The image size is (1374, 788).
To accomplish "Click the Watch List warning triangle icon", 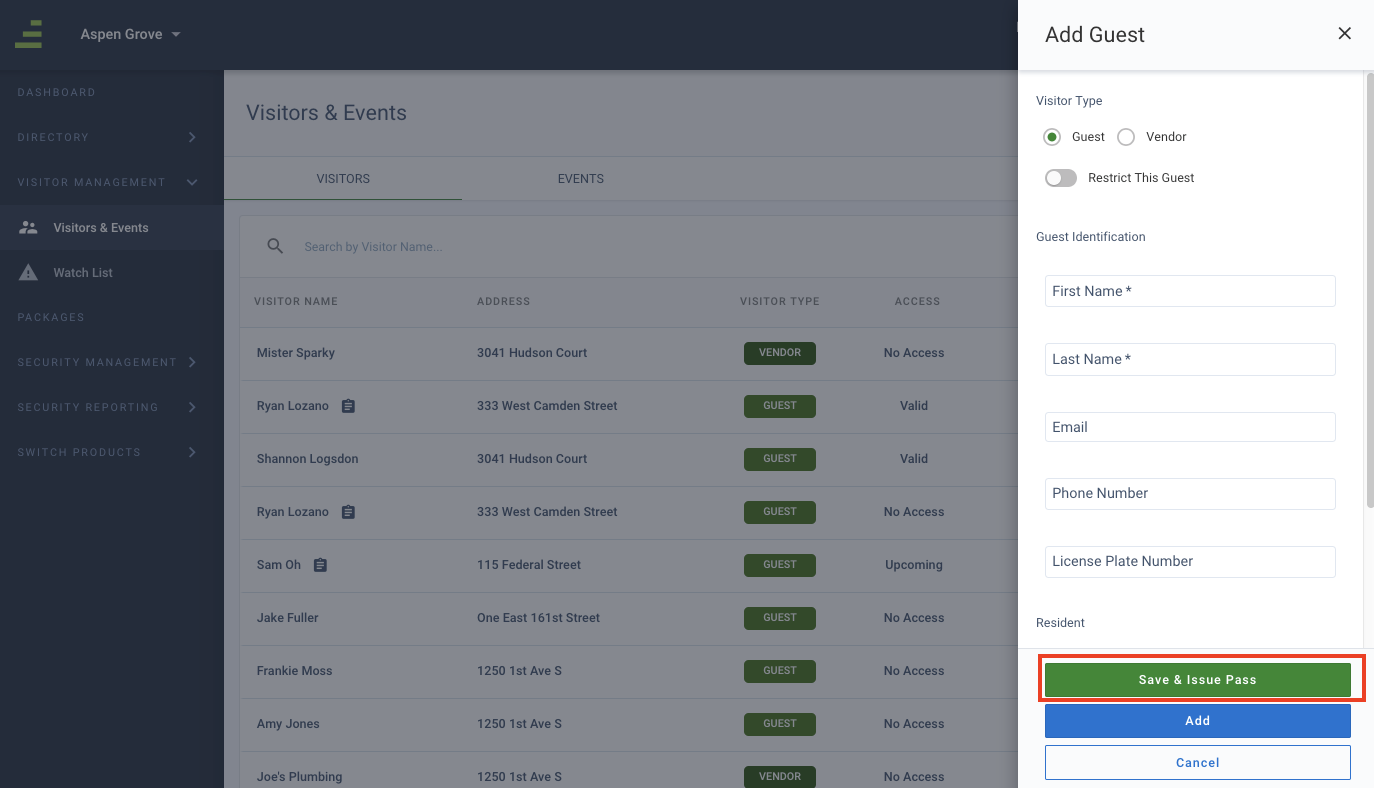I will (28, 273).
